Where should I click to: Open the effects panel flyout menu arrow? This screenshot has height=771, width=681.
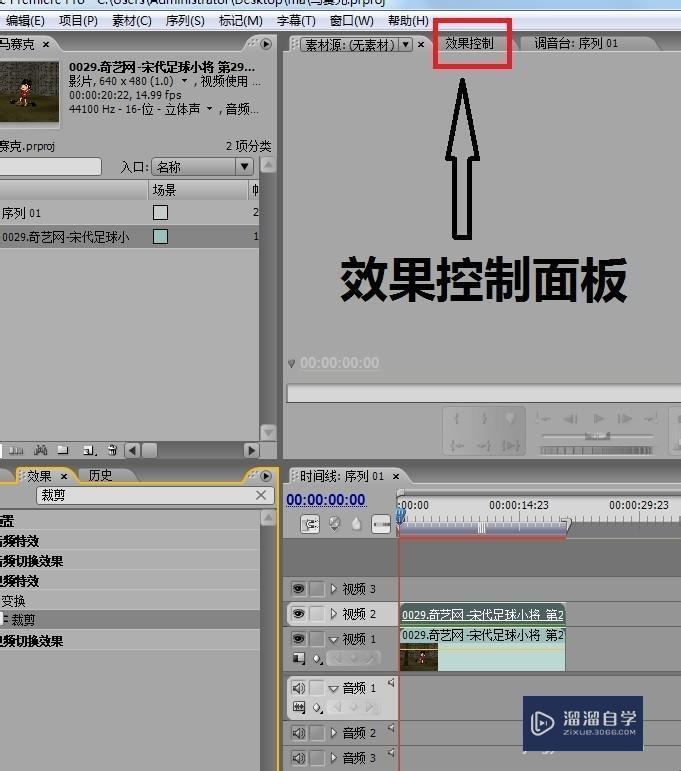266,475
